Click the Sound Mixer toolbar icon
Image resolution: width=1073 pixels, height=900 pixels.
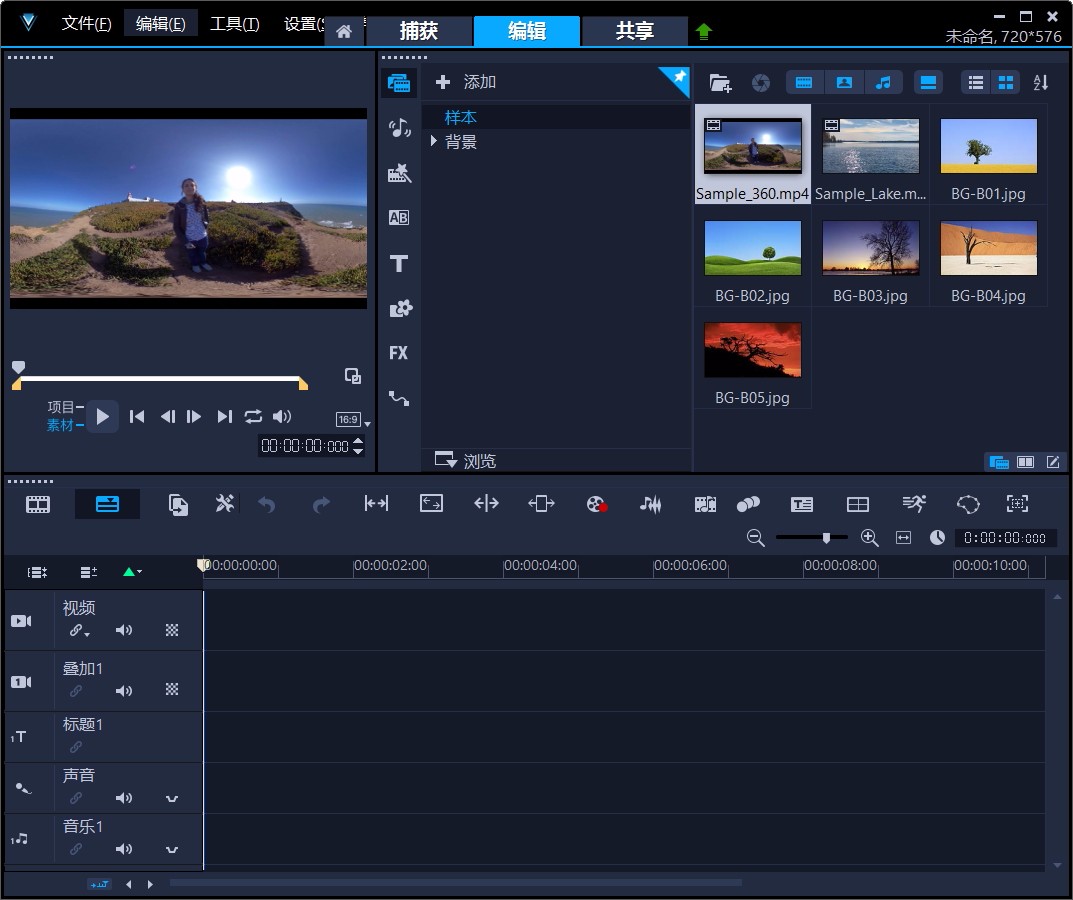click(651, 504)
